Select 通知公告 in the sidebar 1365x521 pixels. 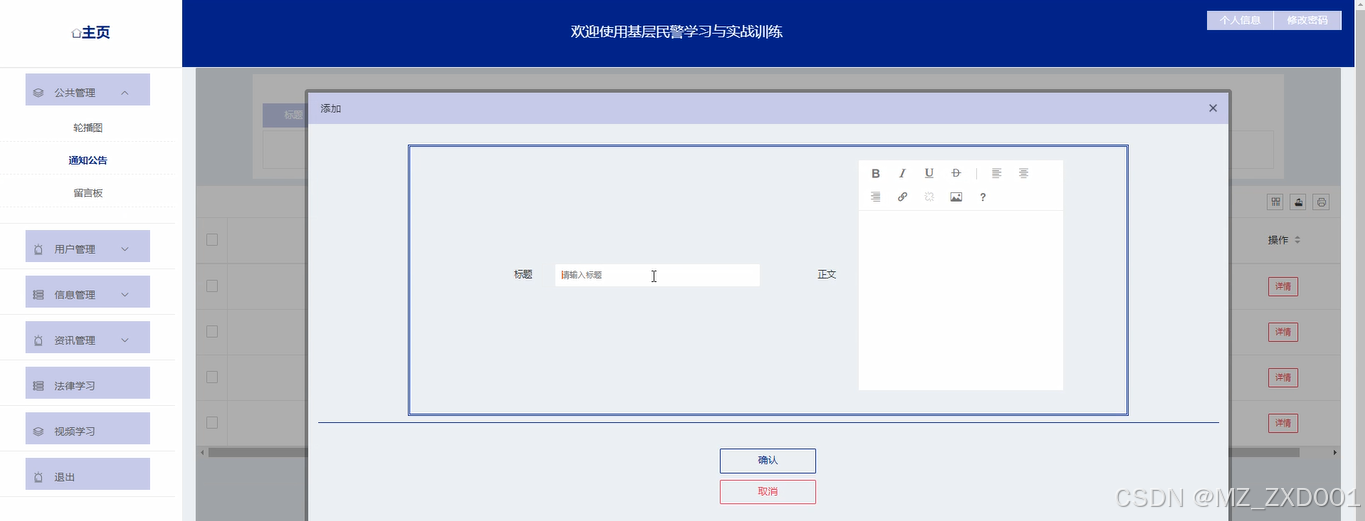88,160
